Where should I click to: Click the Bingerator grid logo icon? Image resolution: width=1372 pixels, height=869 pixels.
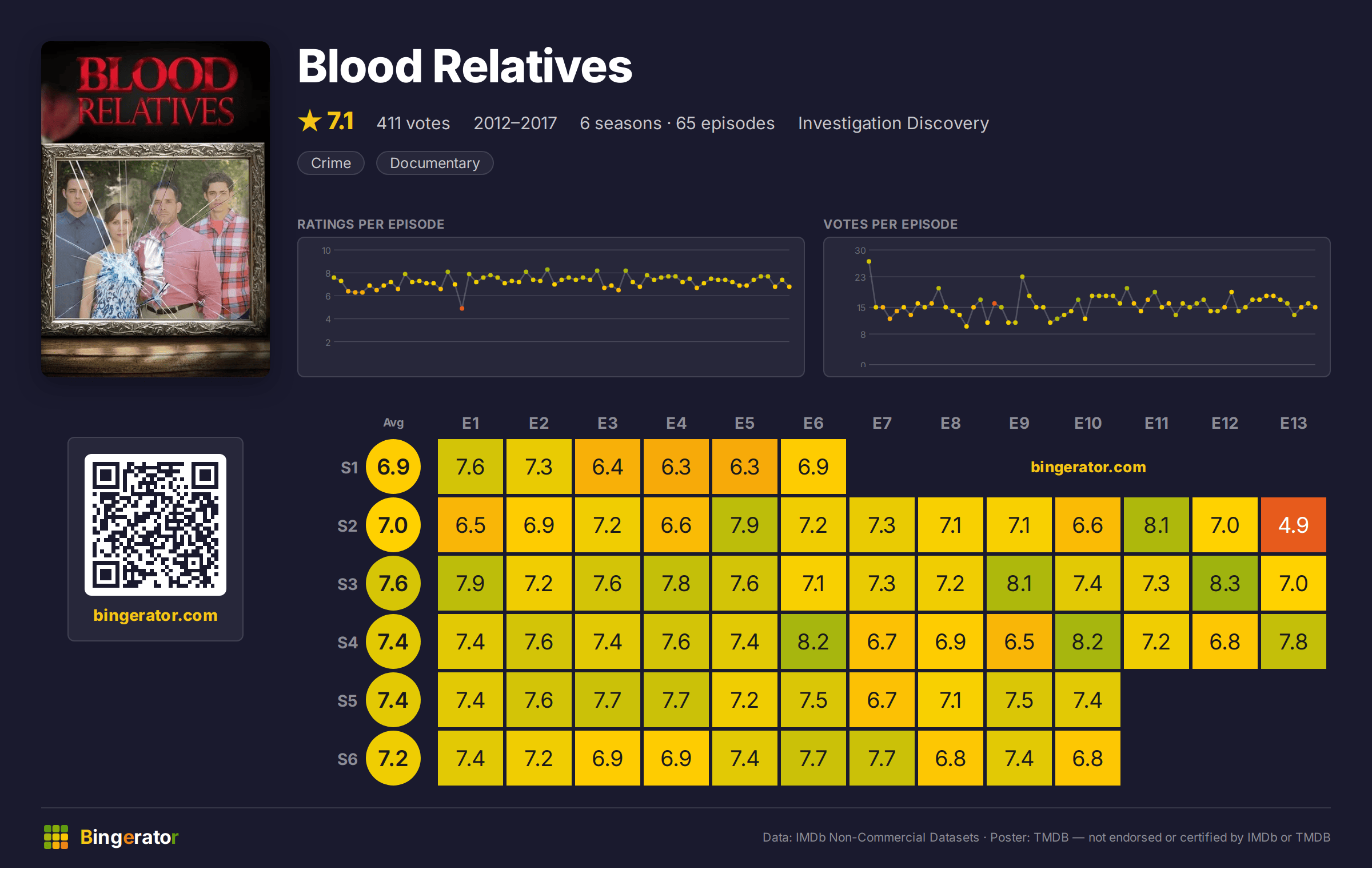[56, 837]
